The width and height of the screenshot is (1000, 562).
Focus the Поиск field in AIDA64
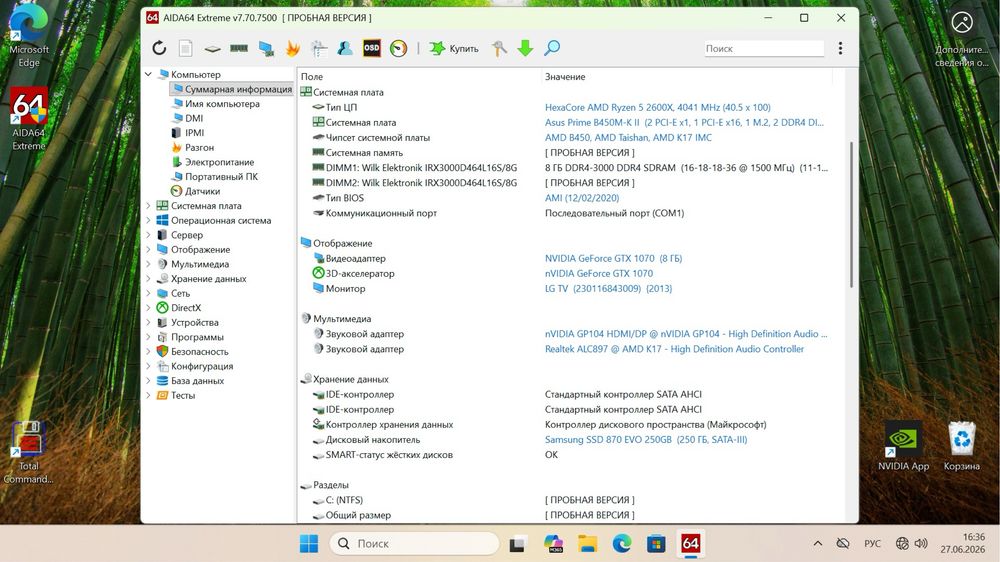(x=764, y=48)
